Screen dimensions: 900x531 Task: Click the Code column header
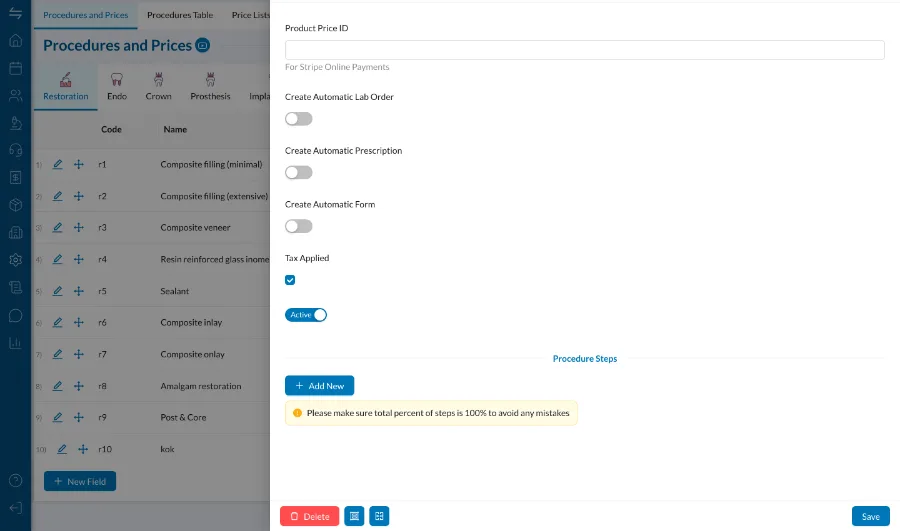point(111,129)
